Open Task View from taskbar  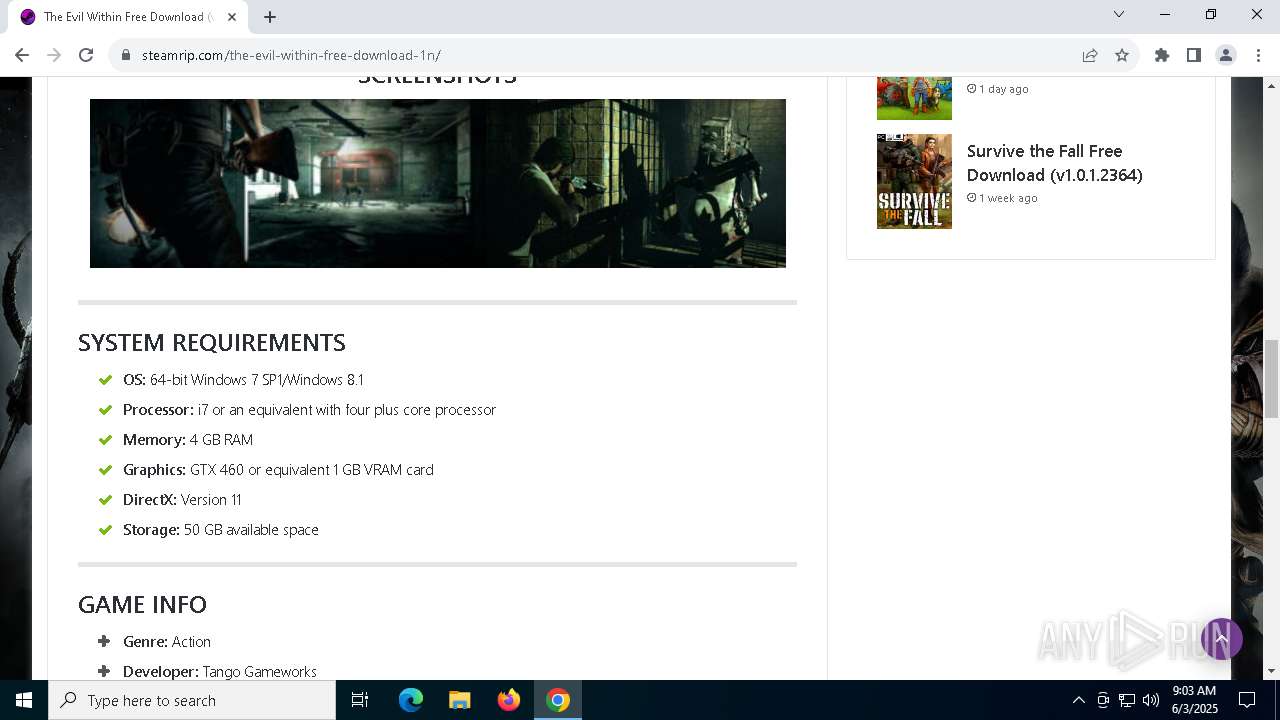360,700
